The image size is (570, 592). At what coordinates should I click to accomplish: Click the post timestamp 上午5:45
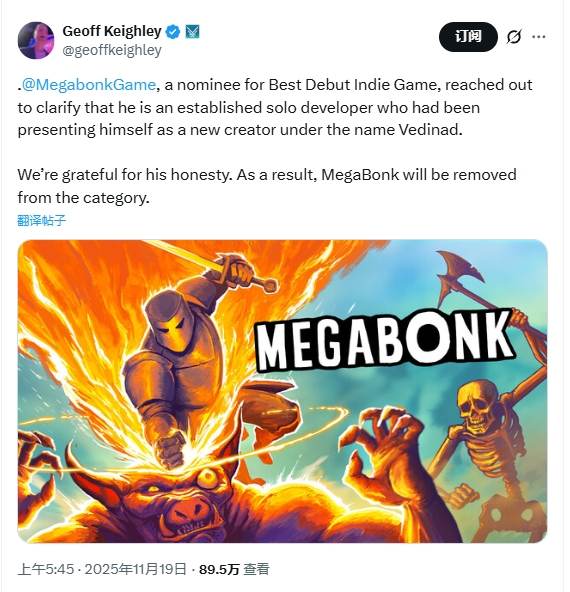pyautogui.click(x=46, y=569)
